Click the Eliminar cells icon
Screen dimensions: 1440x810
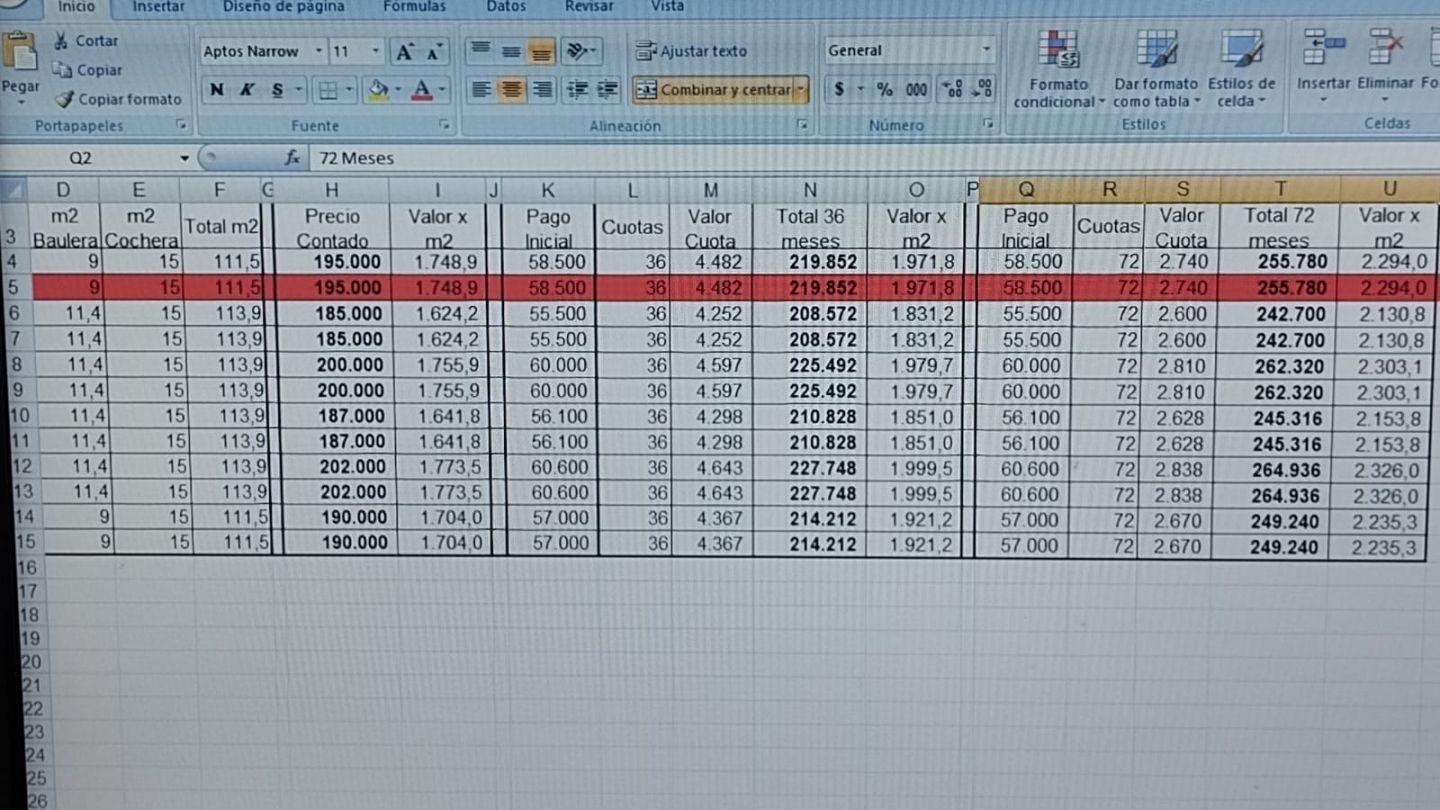coord(1386,48)
